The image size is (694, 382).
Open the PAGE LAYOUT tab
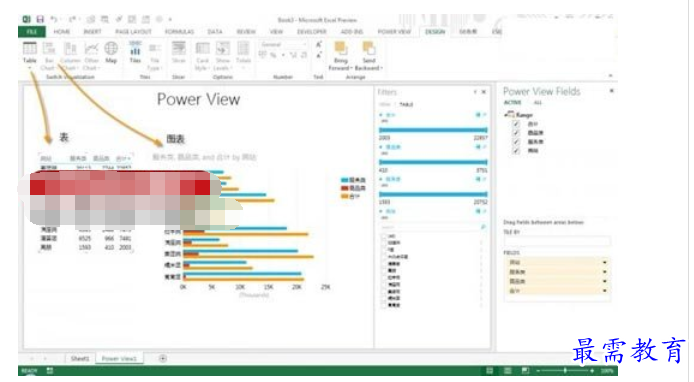(x=133, y=32)
